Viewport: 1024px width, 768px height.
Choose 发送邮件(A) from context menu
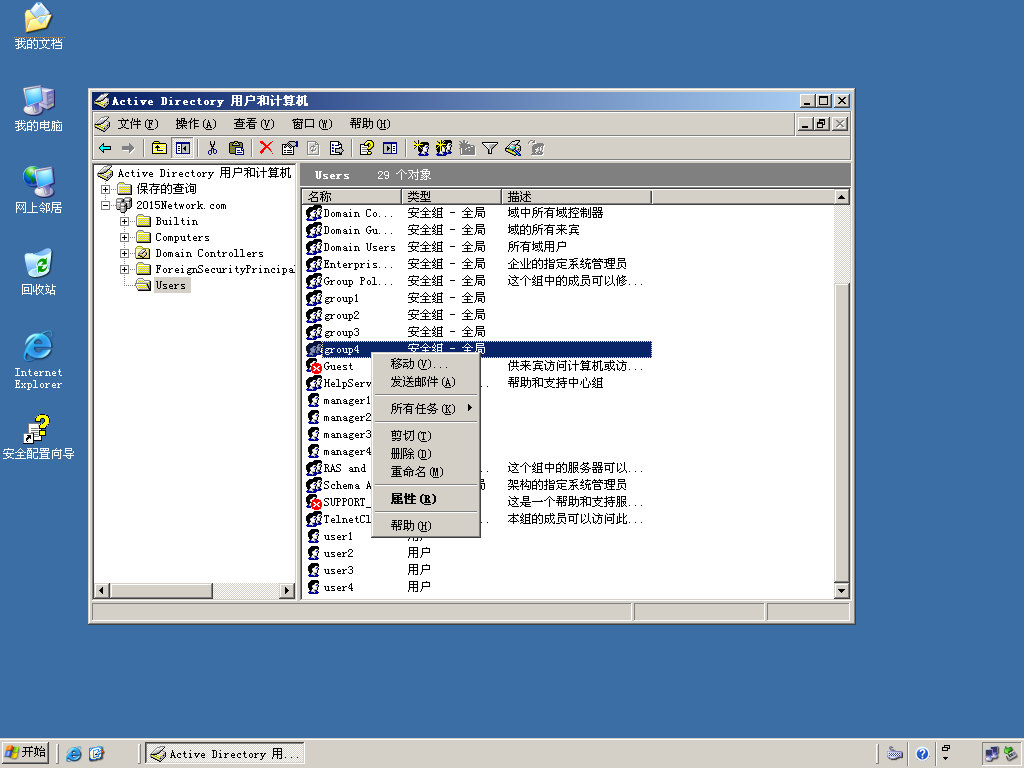point(426,382)
